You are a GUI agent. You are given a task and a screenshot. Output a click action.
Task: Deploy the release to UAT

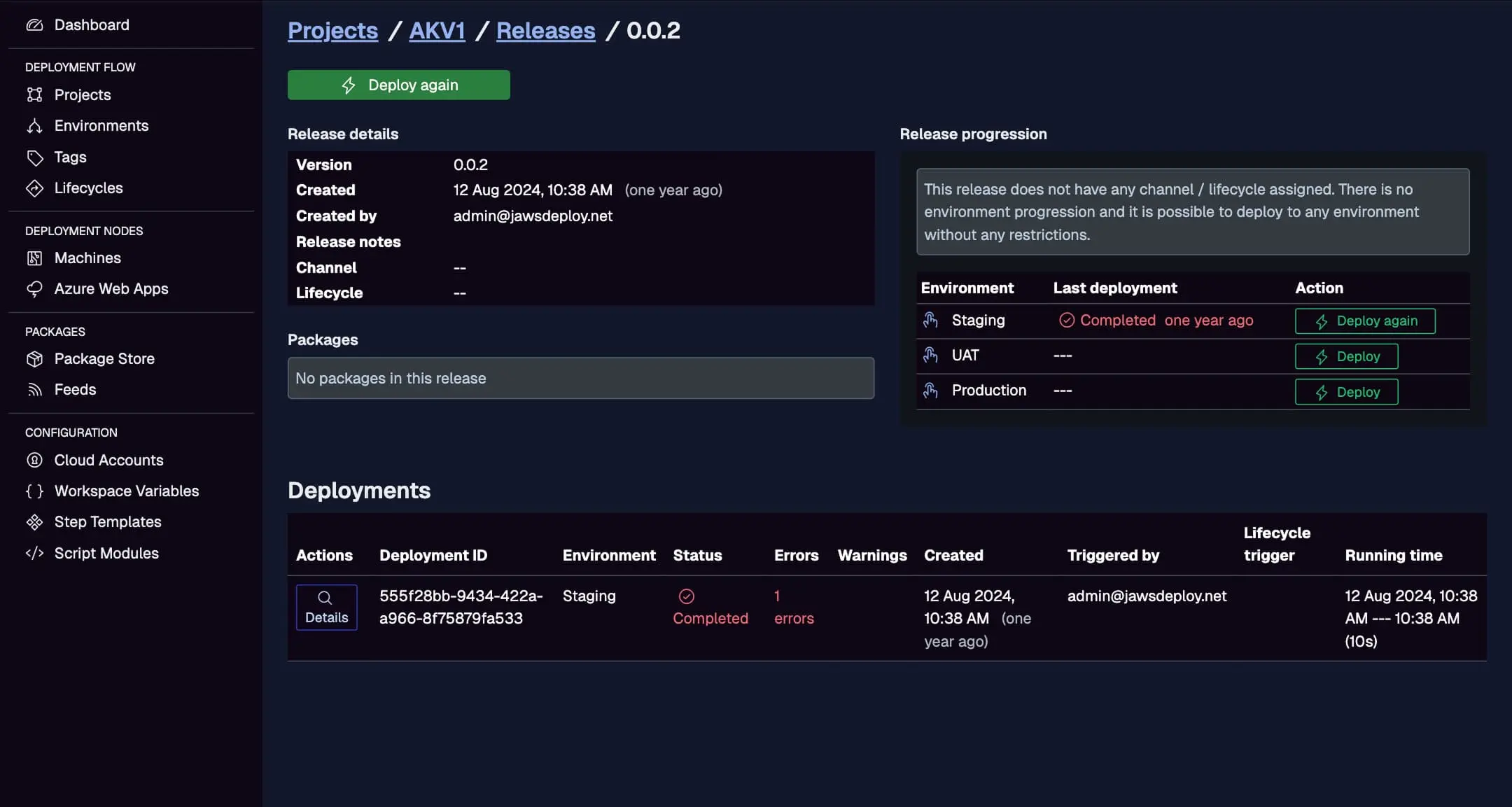point(1345,356)
